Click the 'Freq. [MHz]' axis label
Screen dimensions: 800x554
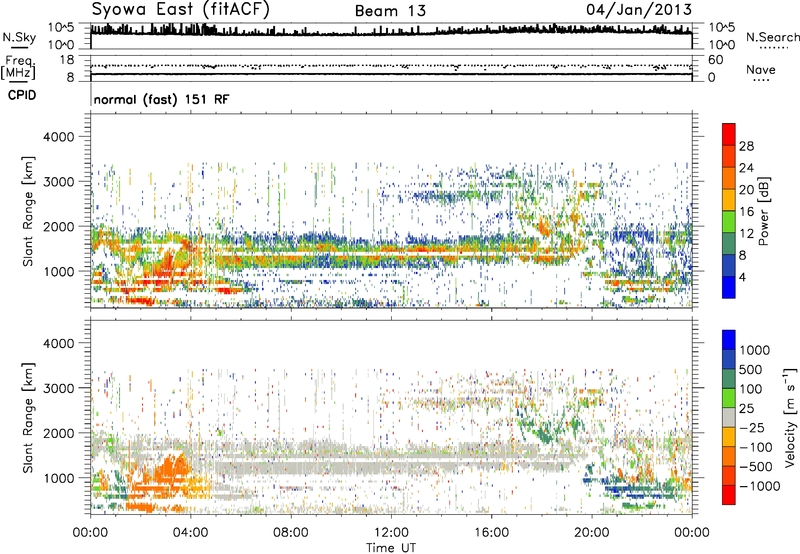click(x=19, y=67)
